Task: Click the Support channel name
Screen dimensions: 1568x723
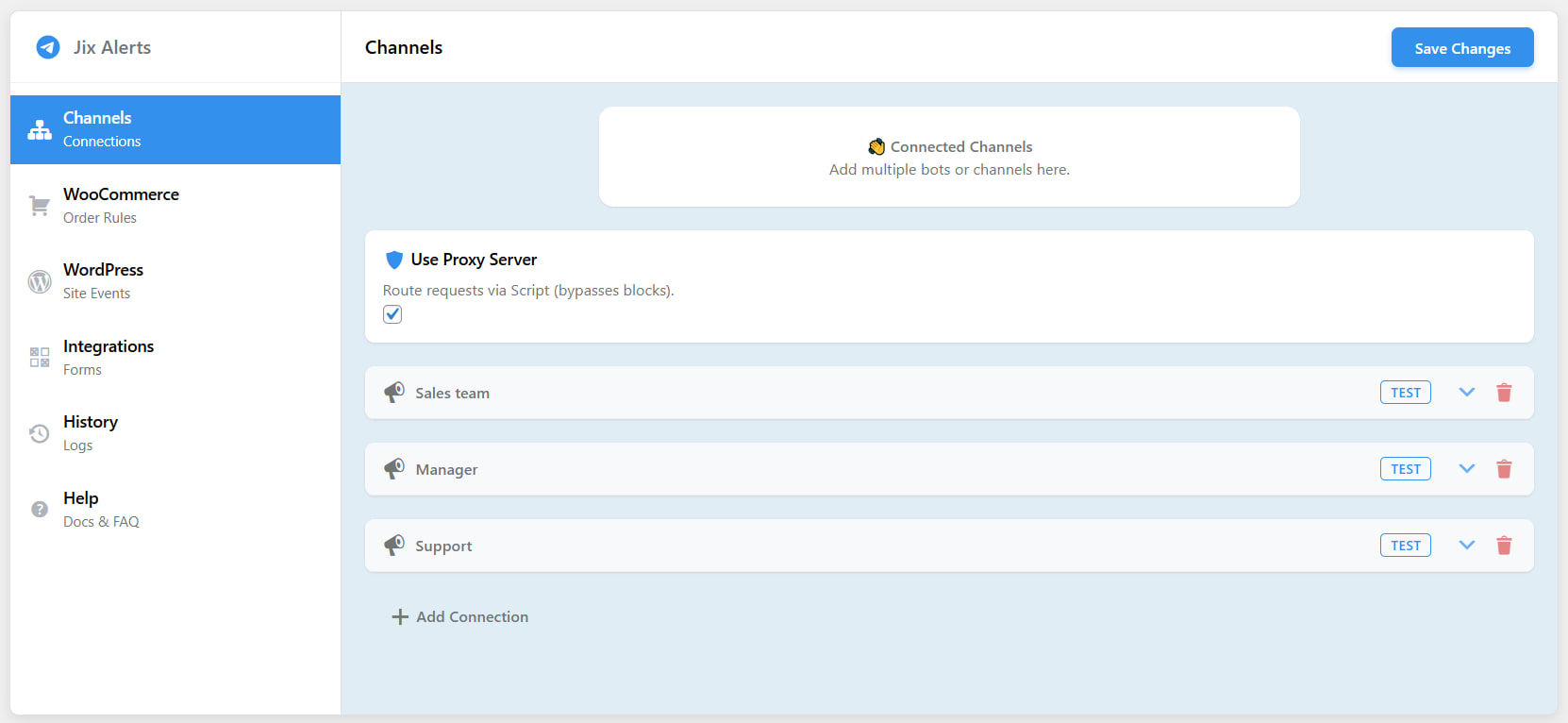Action: coord(443,546)
